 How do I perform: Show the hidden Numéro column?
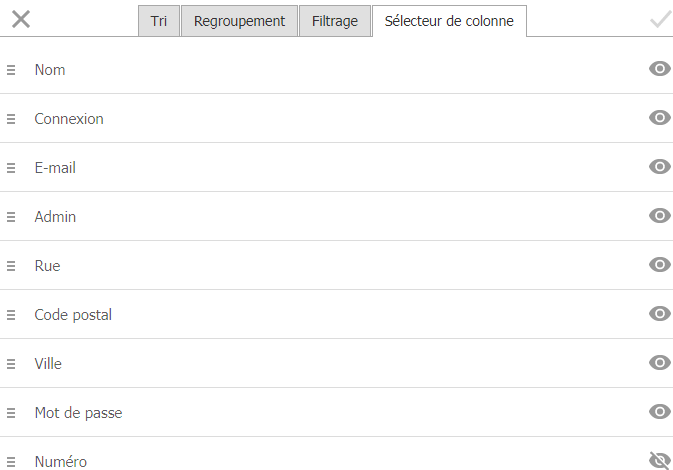[660, 461]
